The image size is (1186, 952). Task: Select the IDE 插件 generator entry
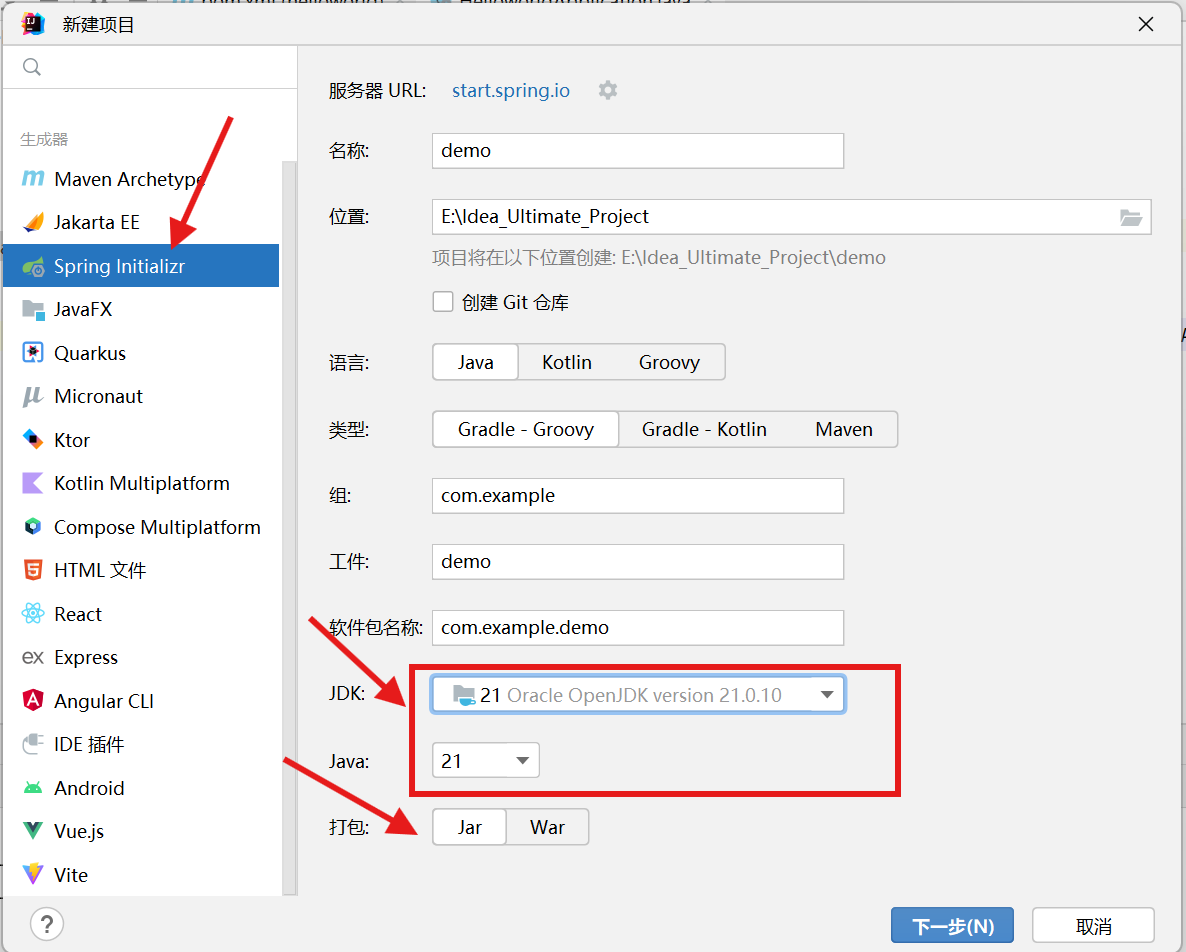click(x=141, y=744)
